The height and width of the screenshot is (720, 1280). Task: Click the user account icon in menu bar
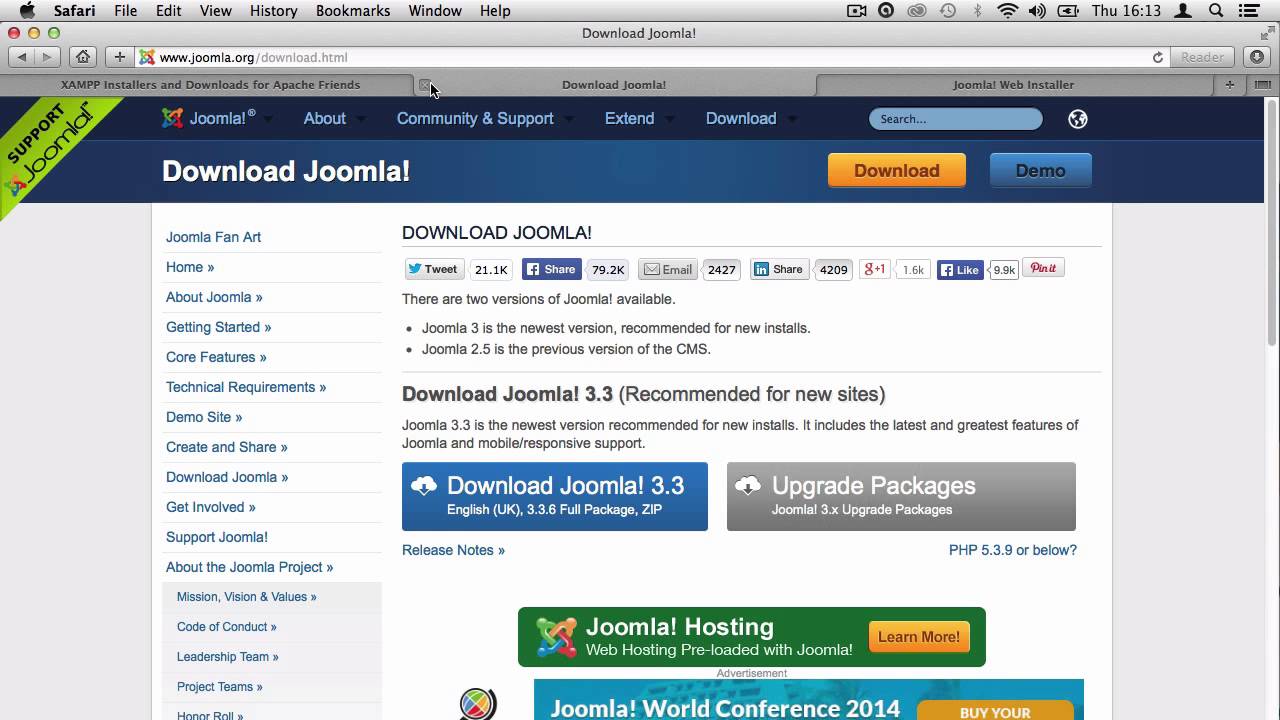(x=1184, y=11)
